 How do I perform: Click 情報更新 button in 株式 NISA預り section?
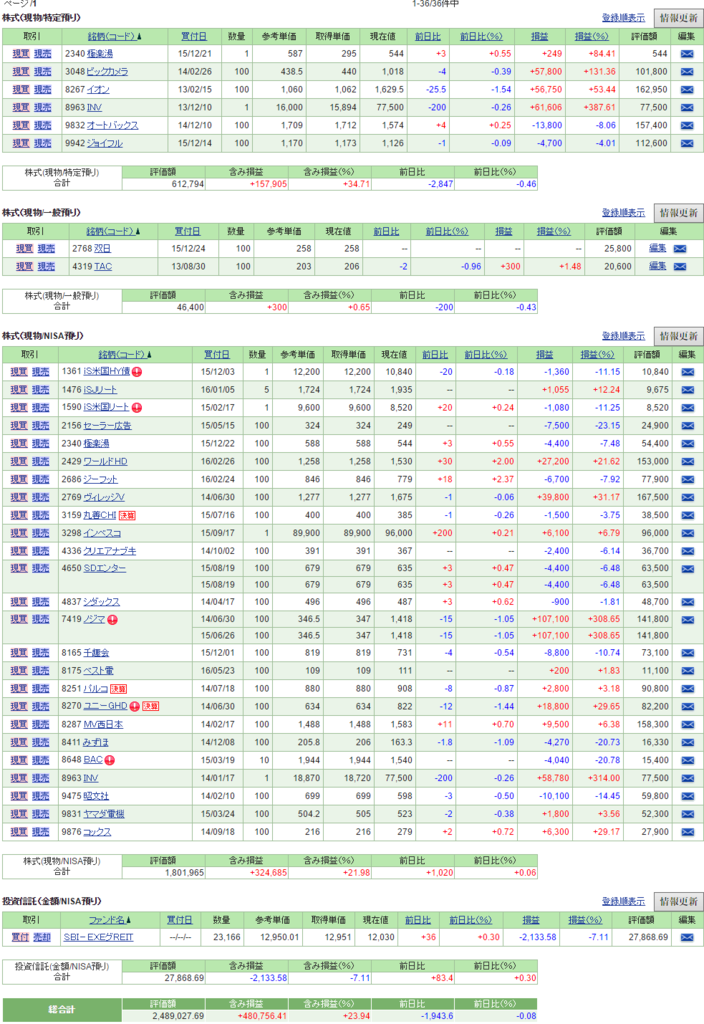pyautogui.click(x=678, y=336)
